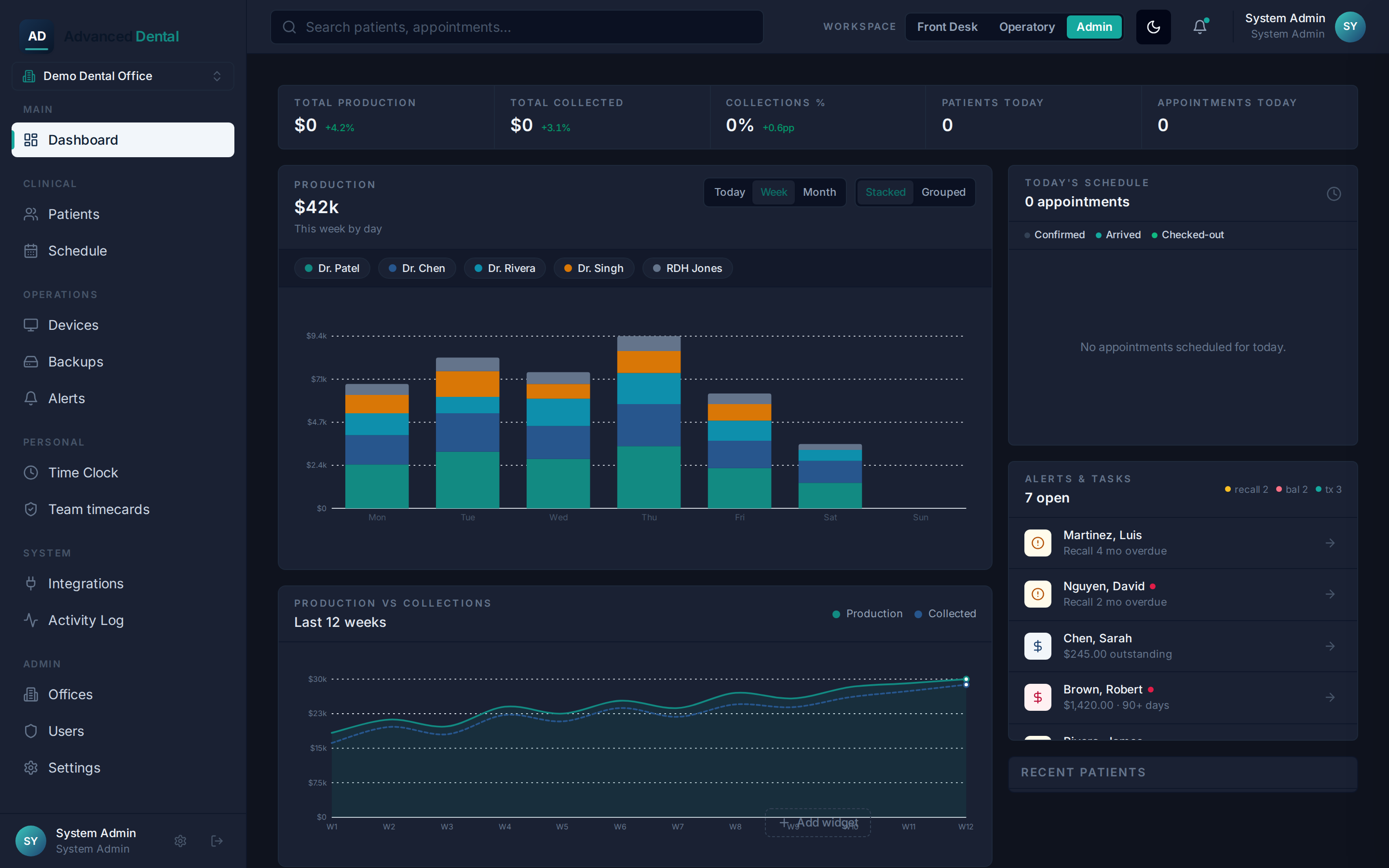Click the Integrations plug icon
The width and height of the screenshot is (1389, 868).
point(31,583)
